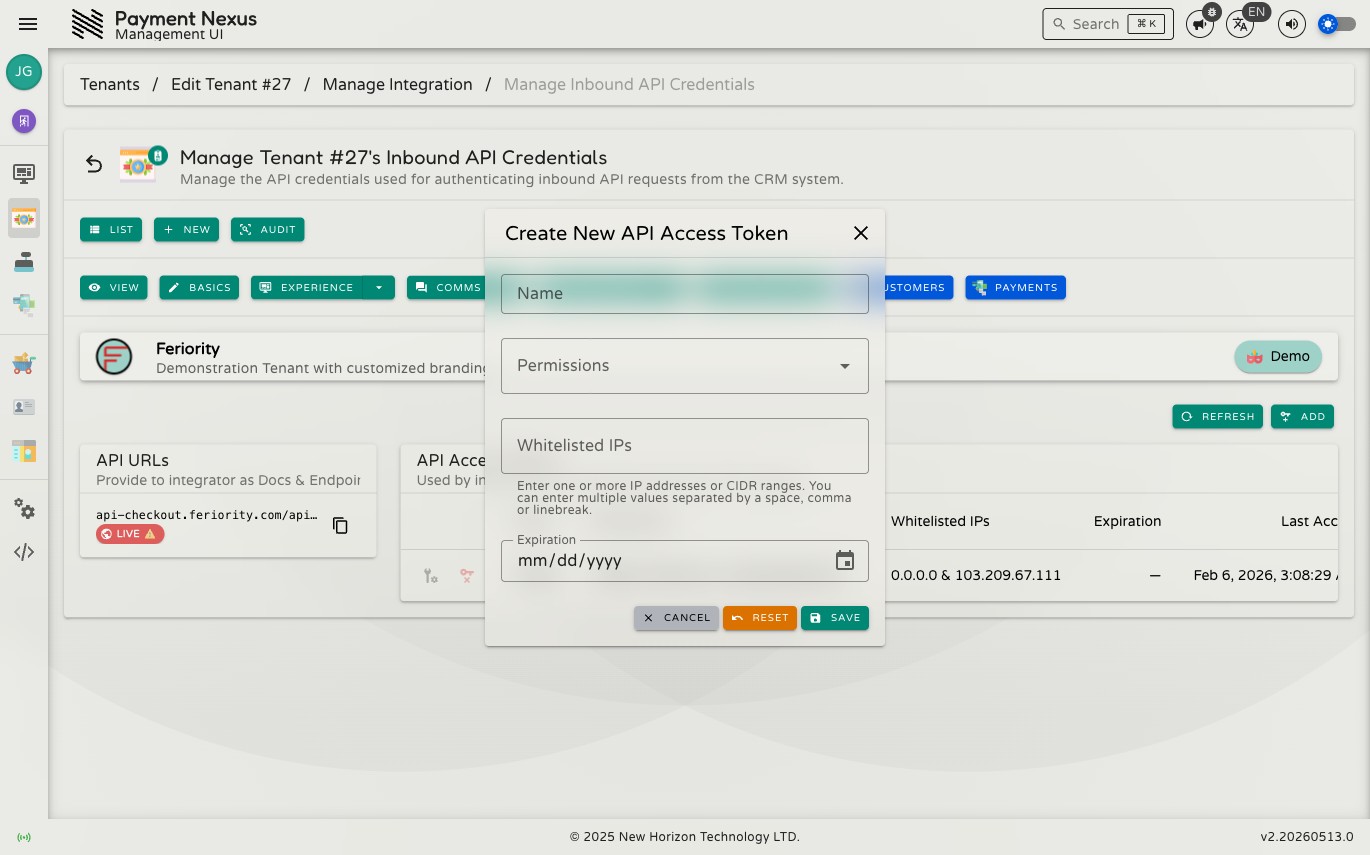Click the version v2.20260513.0 text
Viewport: 1370px width, 855px height.
coord(1306,837)
